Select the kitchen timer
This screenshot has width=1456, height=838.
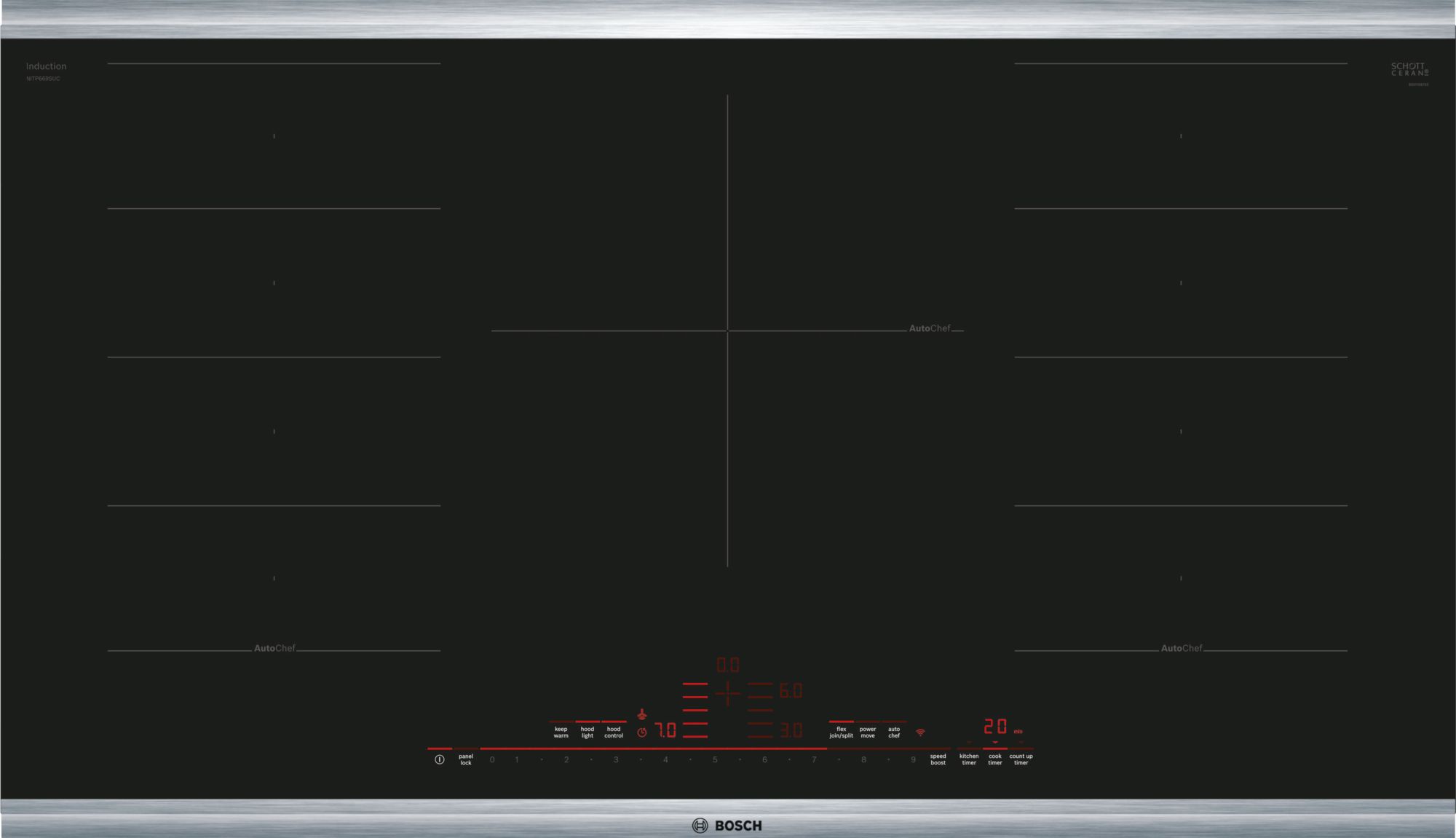click(x=969, y=759)
